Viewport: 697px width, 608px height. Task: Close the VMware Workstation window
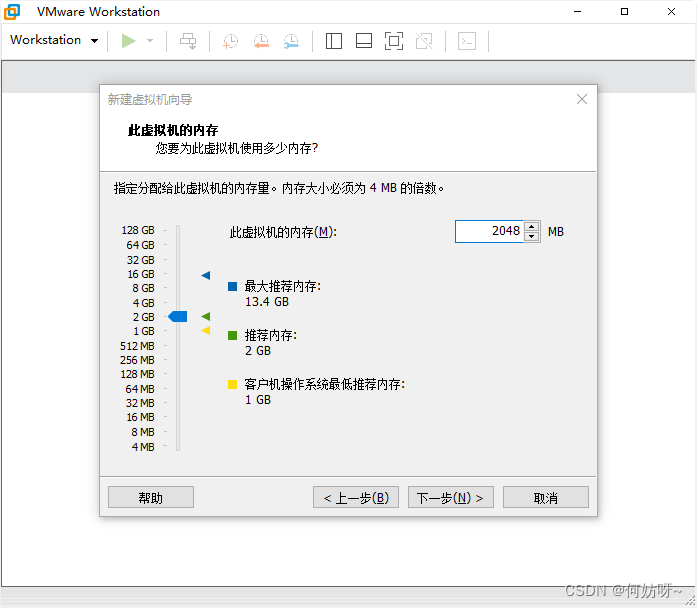click(x=671, y=12)
